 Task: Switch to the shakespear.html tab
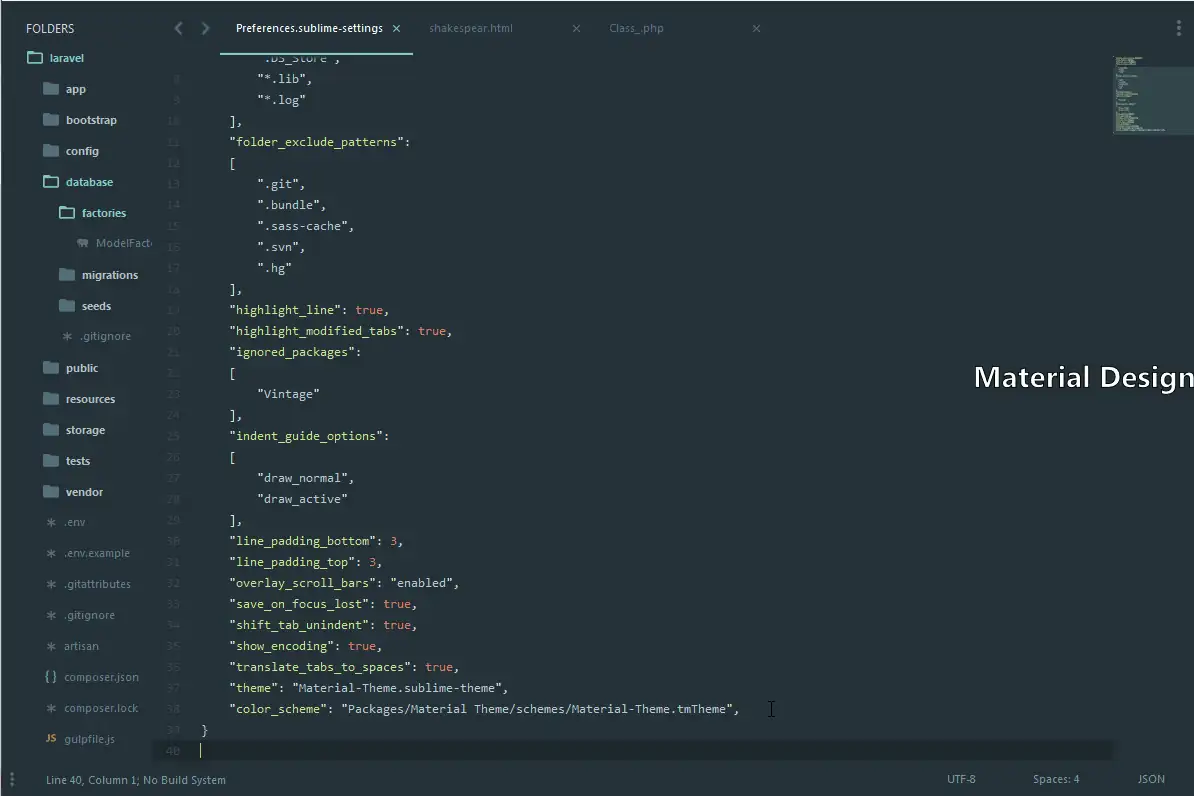[x=470, y=28]
